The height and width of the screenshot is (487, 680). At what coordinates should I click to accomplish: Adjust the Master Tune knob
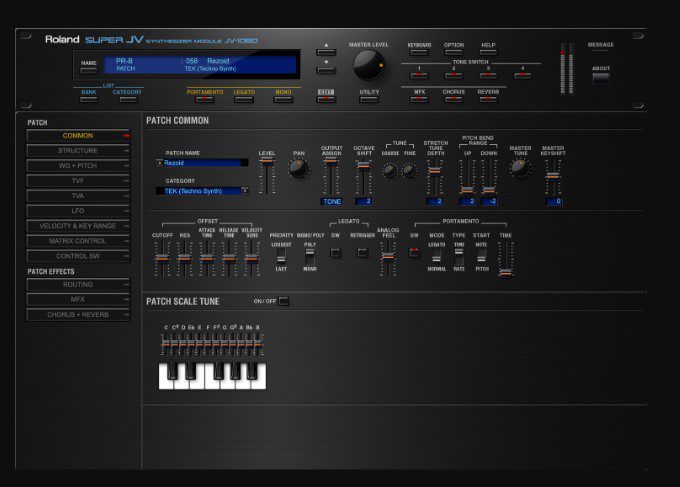pyautogui.click(x=520, y=168)
